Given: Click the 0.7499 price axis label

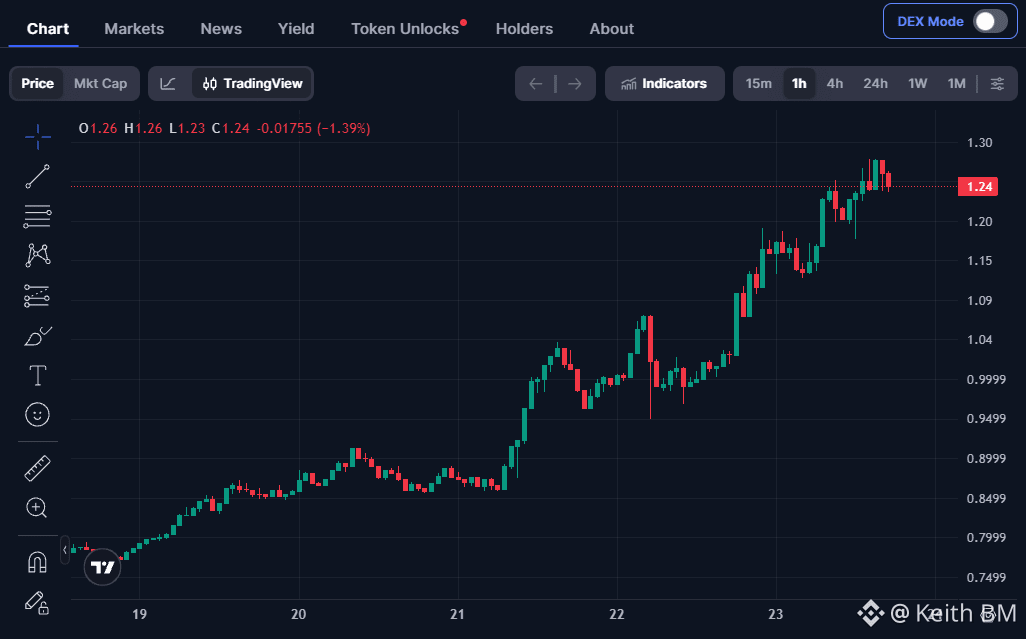Looking at the screenshot, I should 986,578.
